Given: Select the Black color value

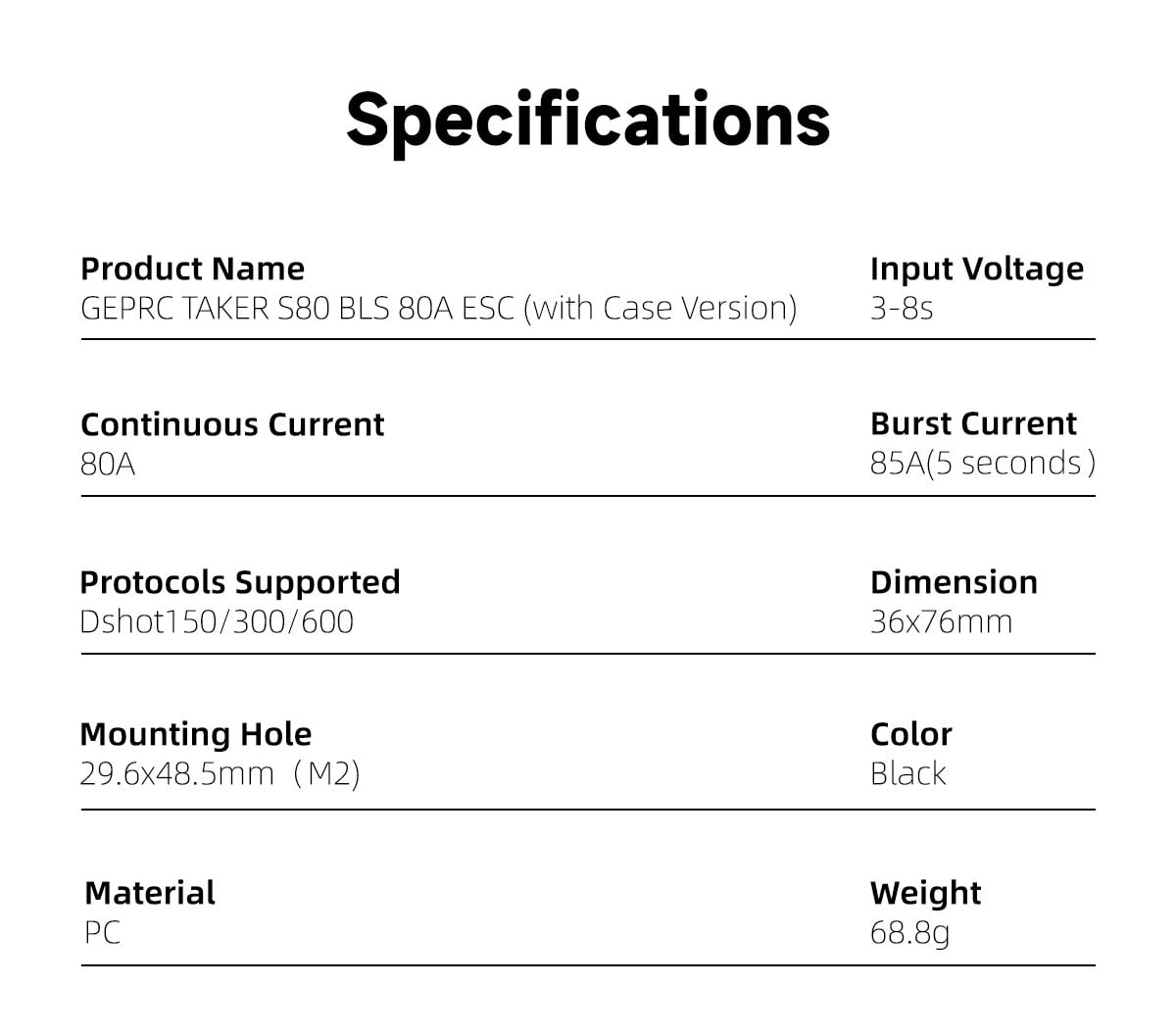Looking at the screenshot, I should tap(907, 773).
